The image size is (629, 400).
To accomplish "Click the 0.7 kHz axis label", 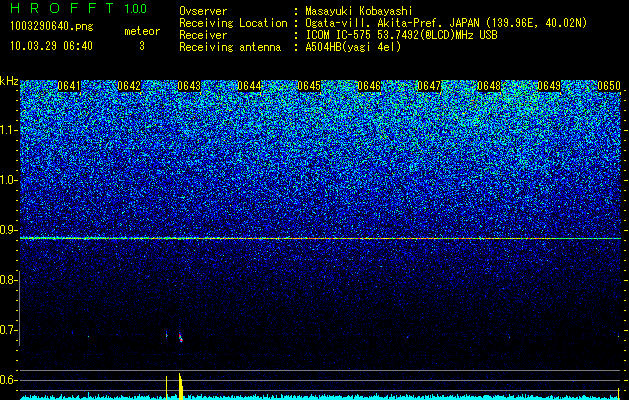I will (x=8, y=330).
